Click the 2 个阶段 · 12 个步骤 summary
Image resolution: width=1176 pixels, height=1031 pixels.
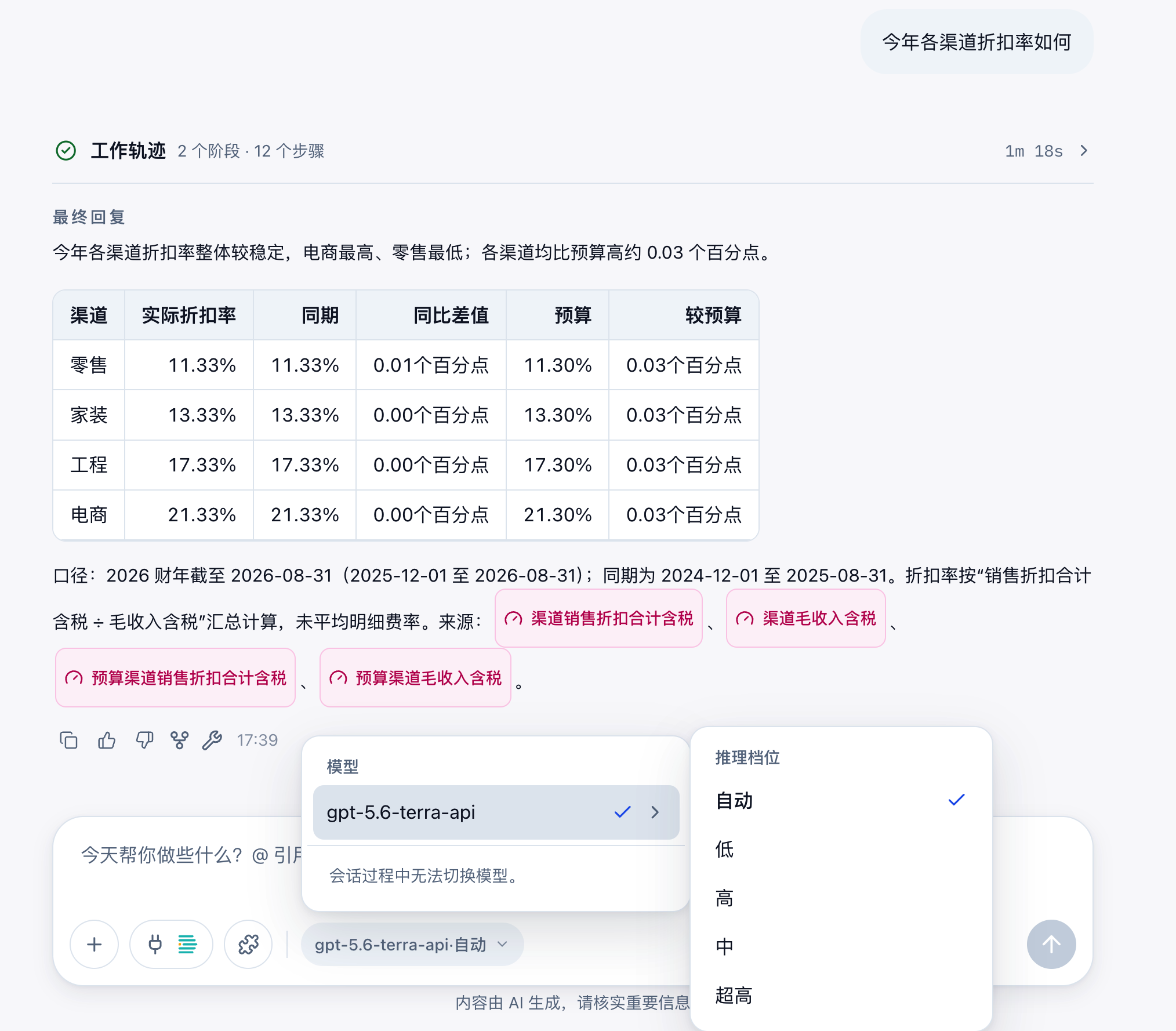[x=251, y=151]
